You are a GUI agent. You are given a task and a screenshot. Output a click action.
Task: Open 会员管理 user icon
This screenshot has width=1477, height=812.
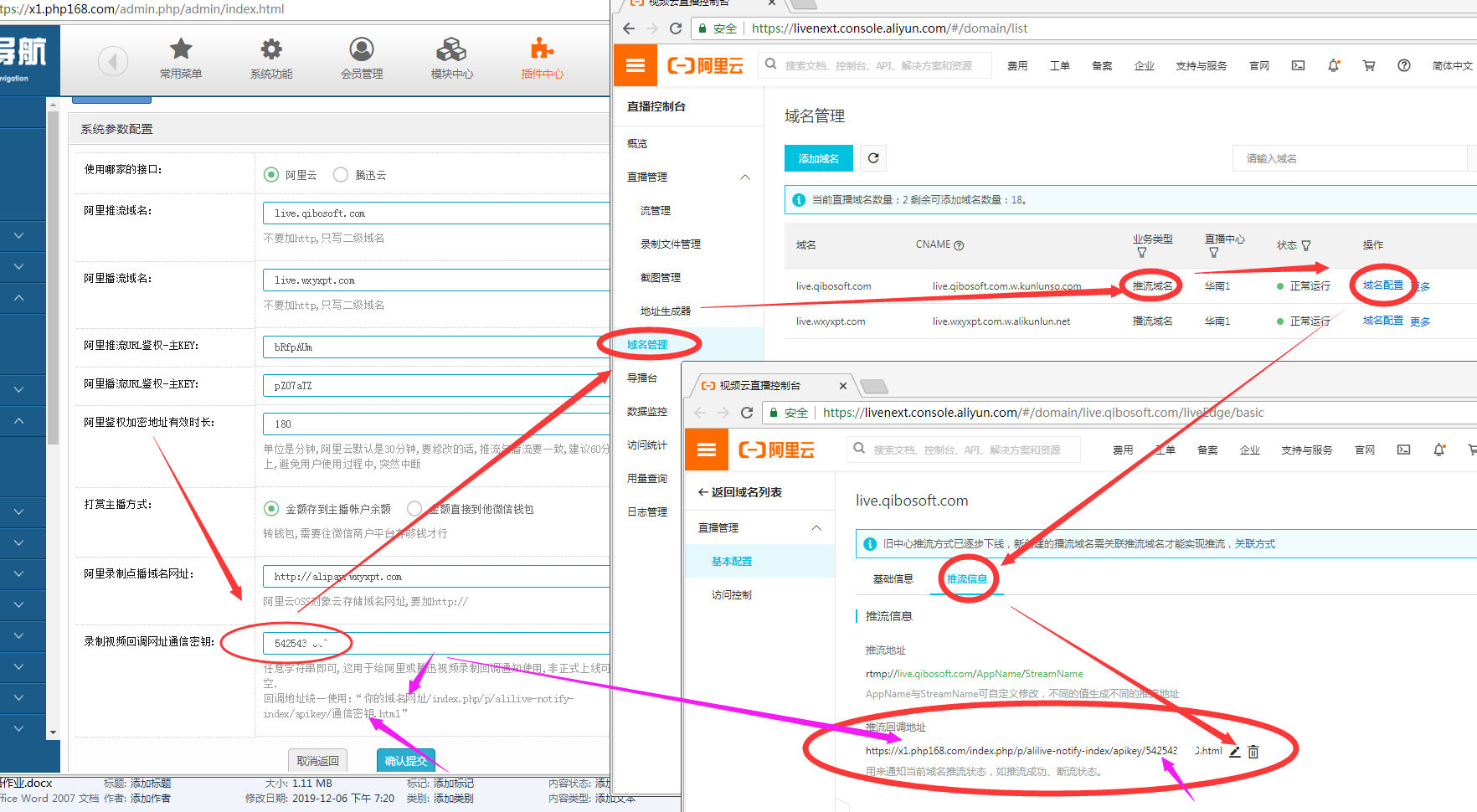[x=362, y=50]
